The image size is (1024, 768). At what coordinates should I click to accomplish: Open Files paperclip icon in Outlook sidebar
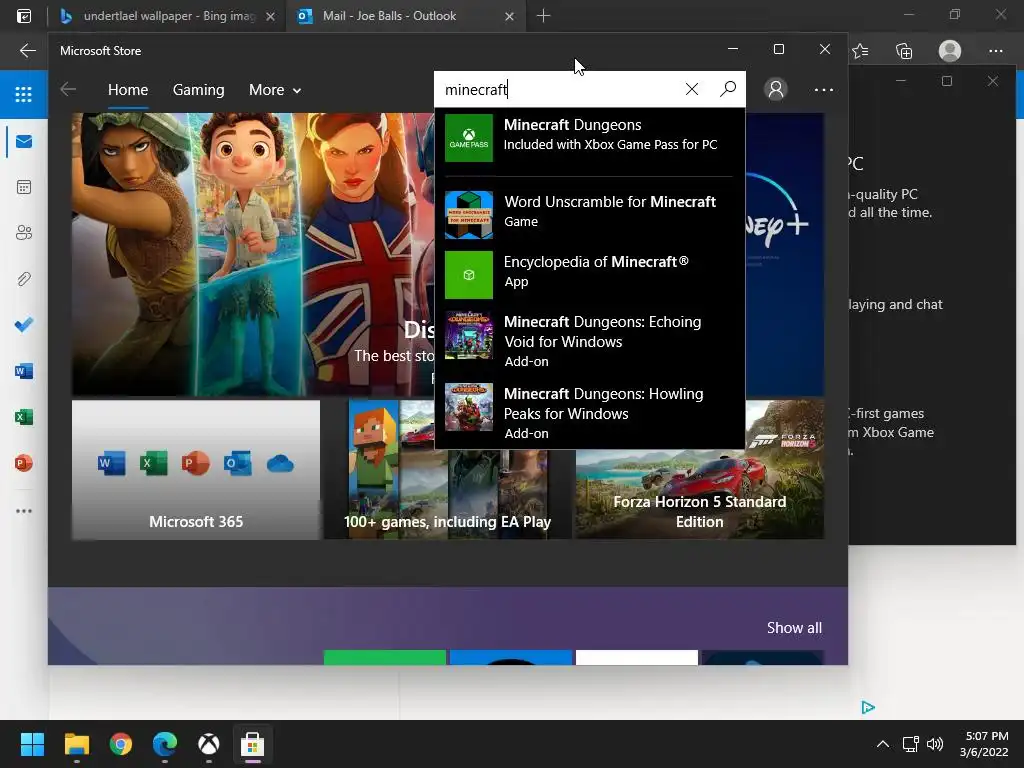point(24,279)
